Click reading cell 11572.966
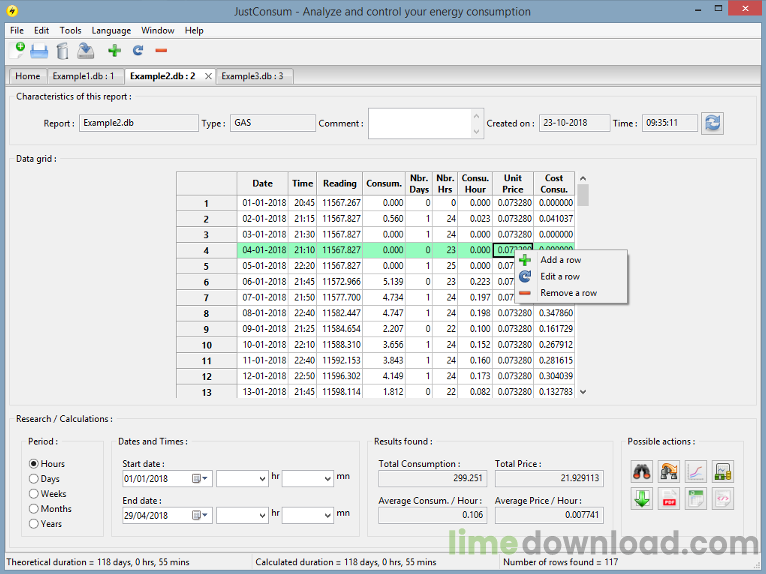 click(340, 282)
